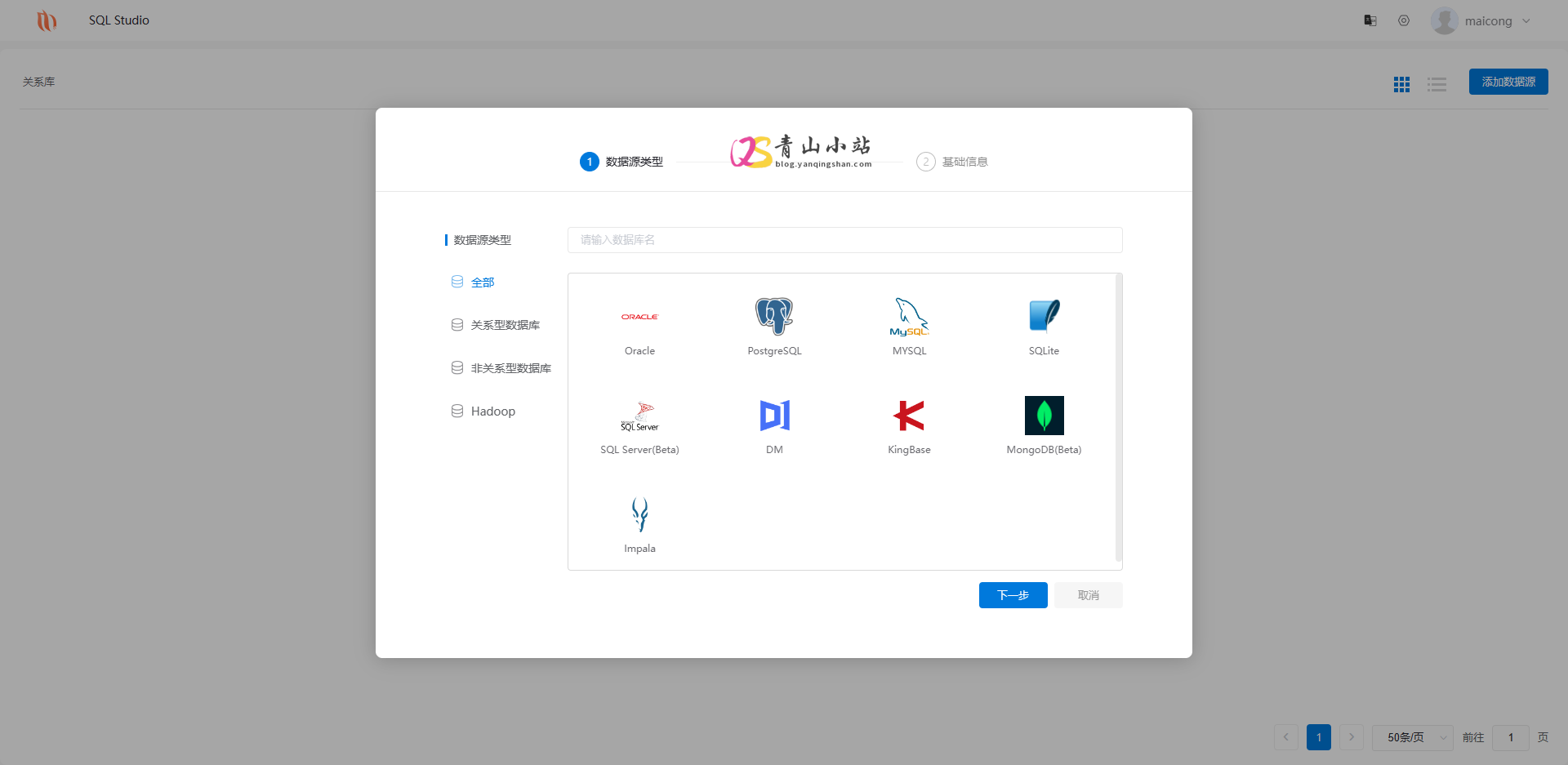The width and height of the screenshot is (1568, 765).
Task: Focus the 请输入数据库名 search field
Action: [844, 240]
